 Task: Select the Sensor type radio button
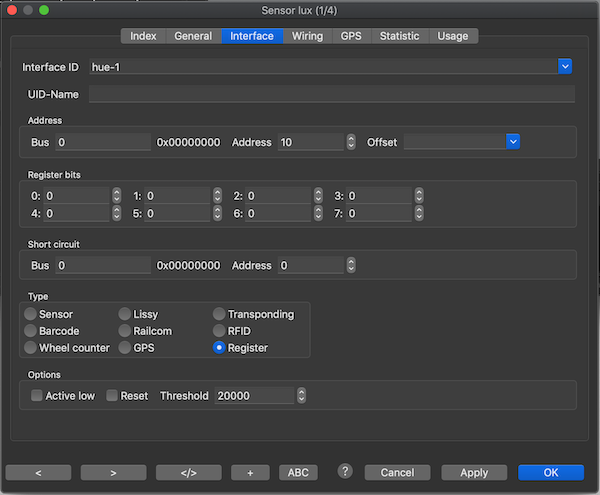click(x=31, y=314)
